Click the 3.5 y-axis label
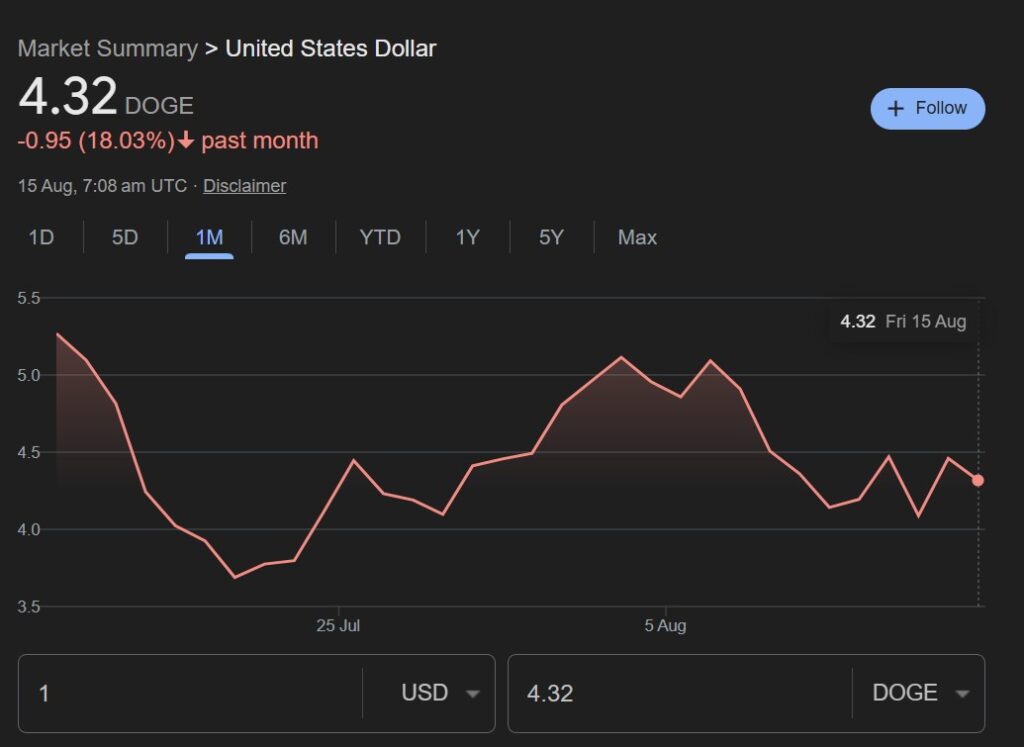Image resolution: width=1024 pixels, height=747 pixels. (x=29, y=607)
